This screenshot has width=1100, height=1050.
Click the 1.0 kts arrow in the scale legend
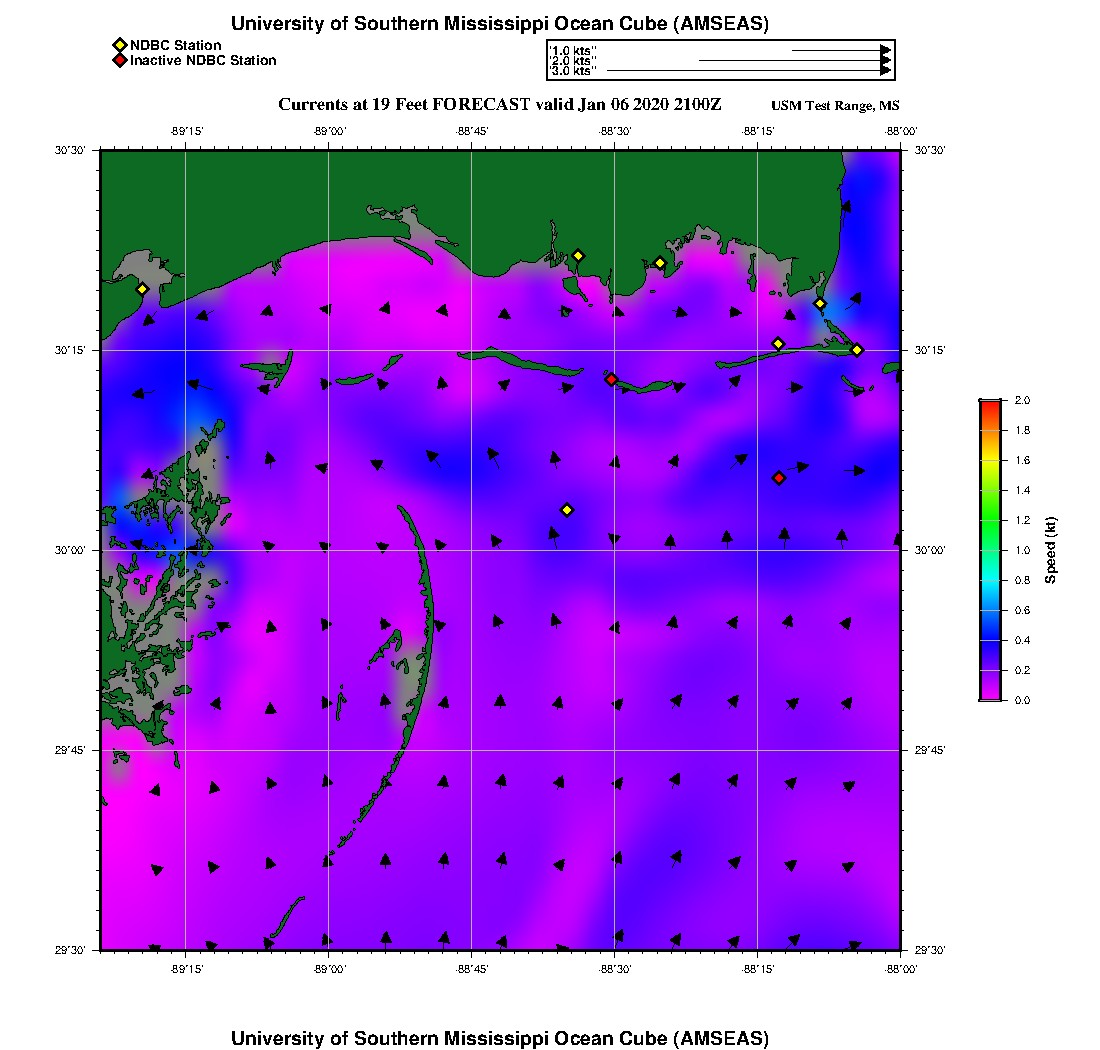840,49
